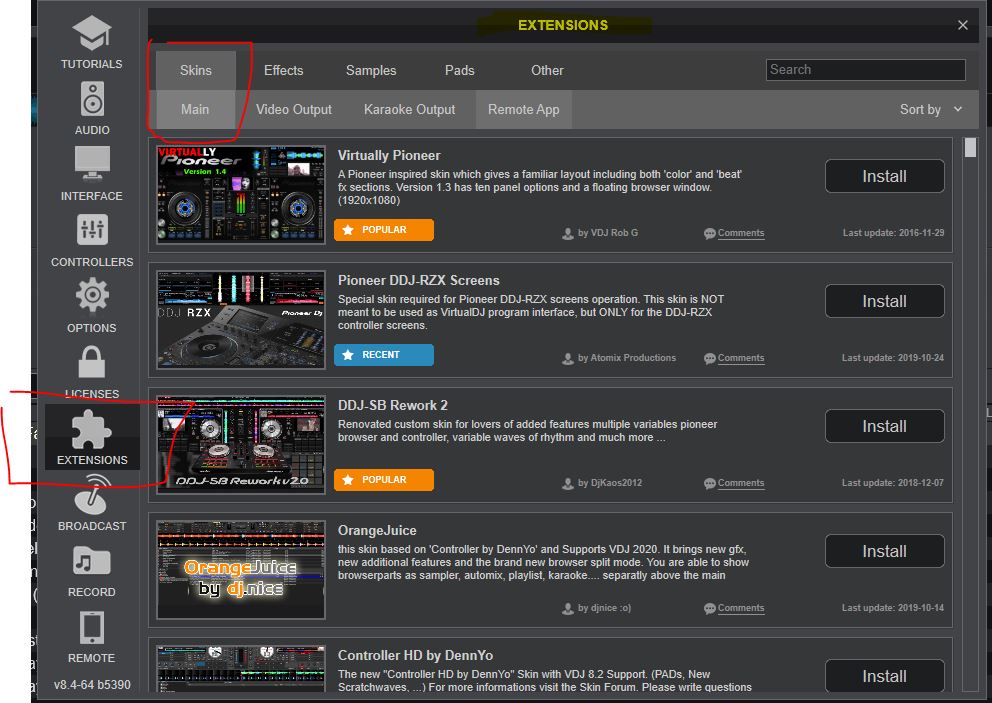
Task: Click 'Last update: 2016-11-29' text
Action: (893, 233)
